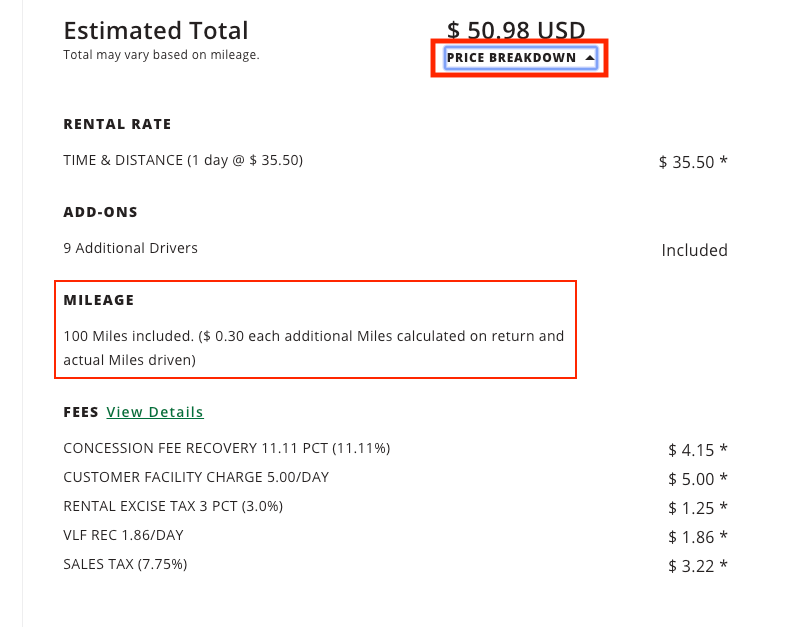Screen dimensions: 792x627
Task: Collapse the Price Breakdown section
Action: tap(512, 58)
